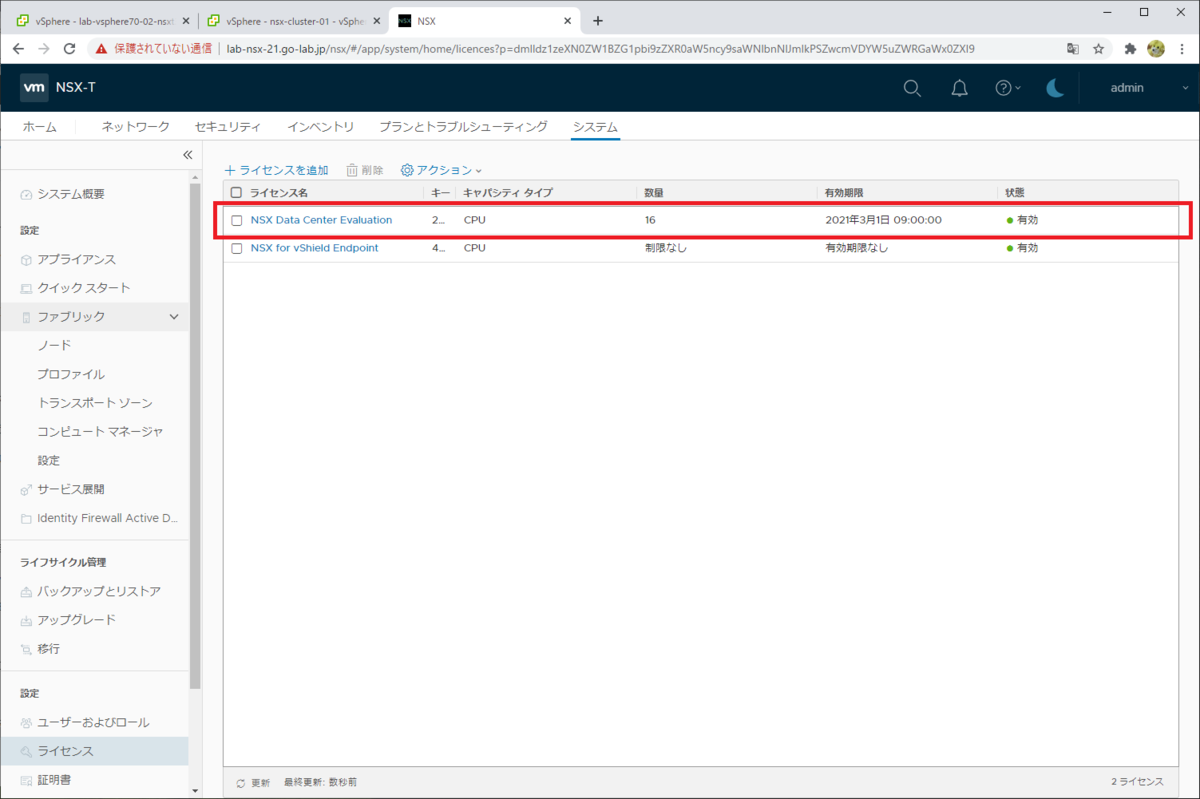This screenshot has width=1200, height=799.
Task: Open the インベントリ tab
Action: [320, 127]
